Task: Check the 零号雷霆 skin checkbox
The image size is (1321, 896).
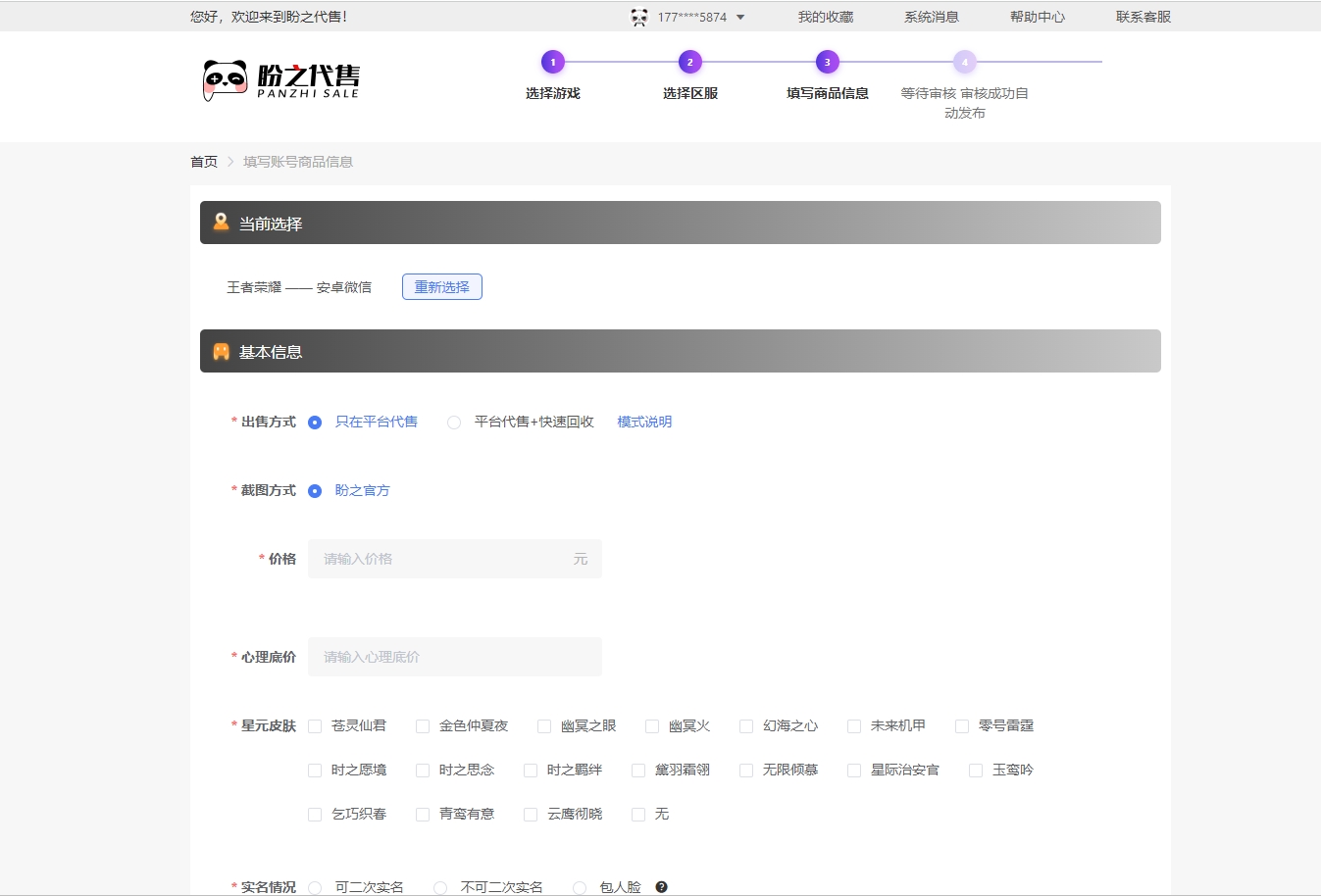Action: (x=962, y=726)
